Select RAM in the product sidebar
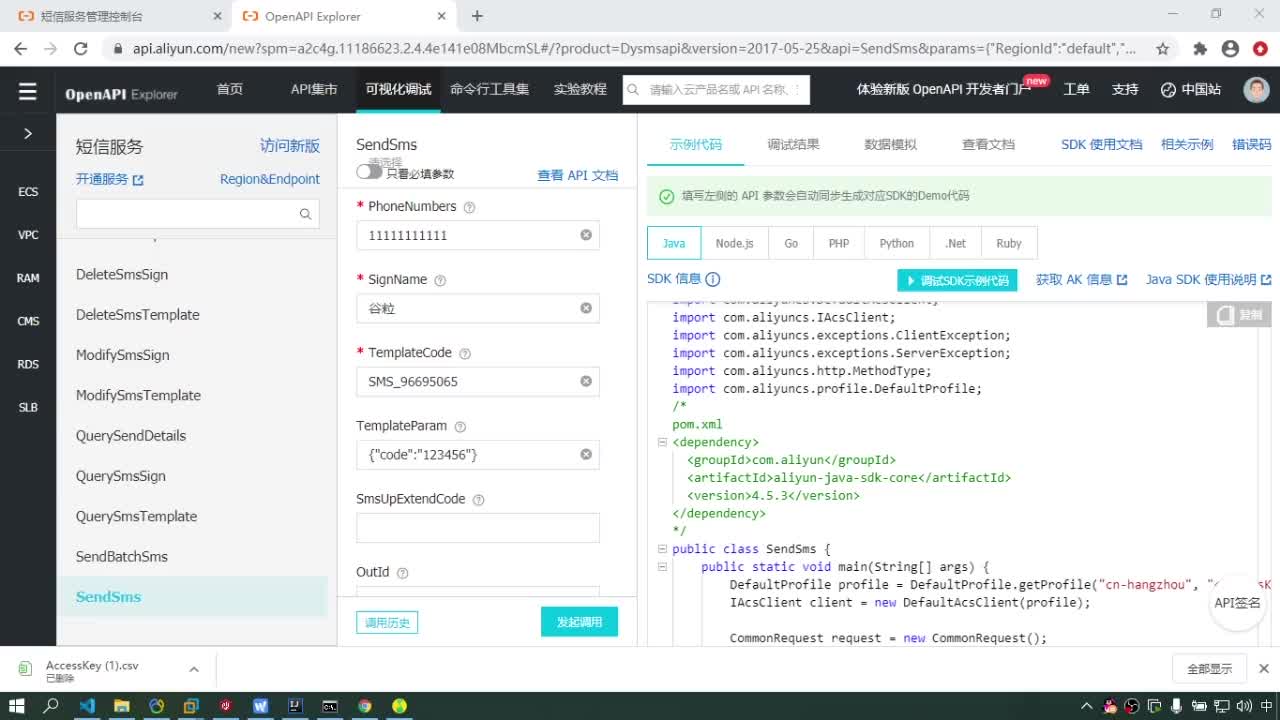The width and height of the screenshot is (1280, 720). pyautogui.click(x=28, y=278)
